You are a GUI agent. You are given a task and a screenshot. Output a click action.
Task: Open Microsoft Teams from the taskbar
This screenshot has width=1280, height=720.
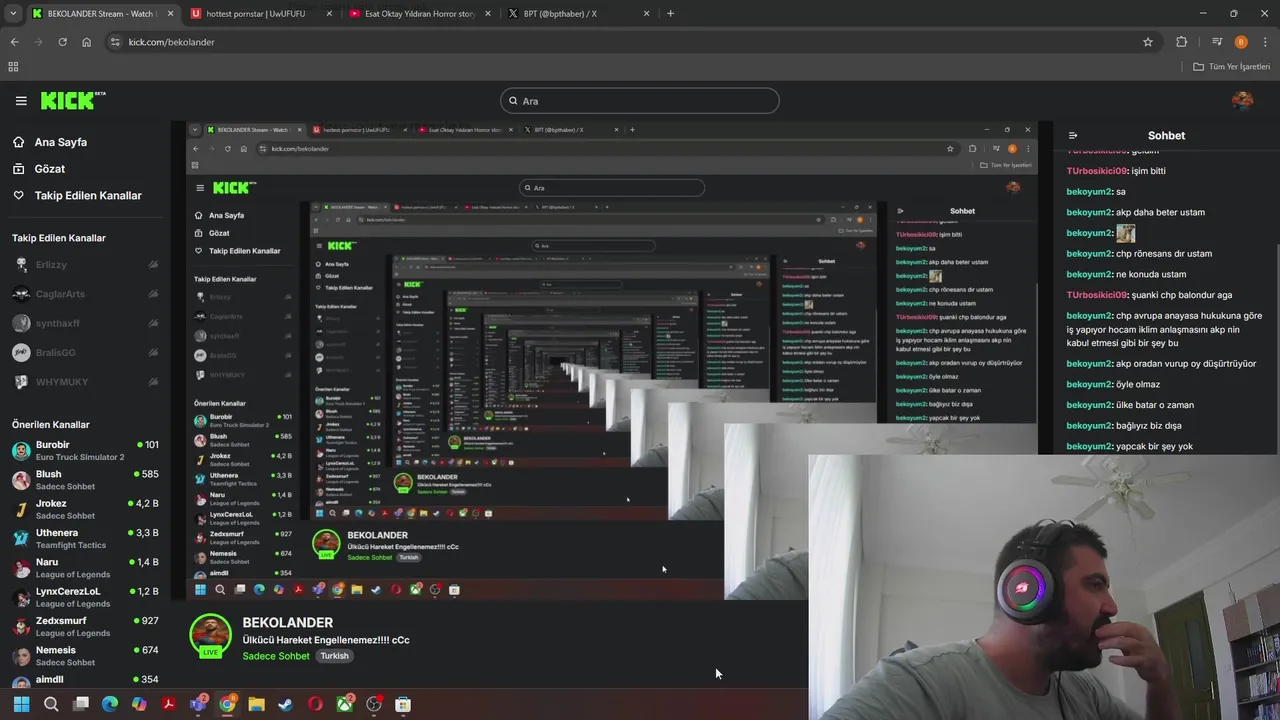click(199, 704)
